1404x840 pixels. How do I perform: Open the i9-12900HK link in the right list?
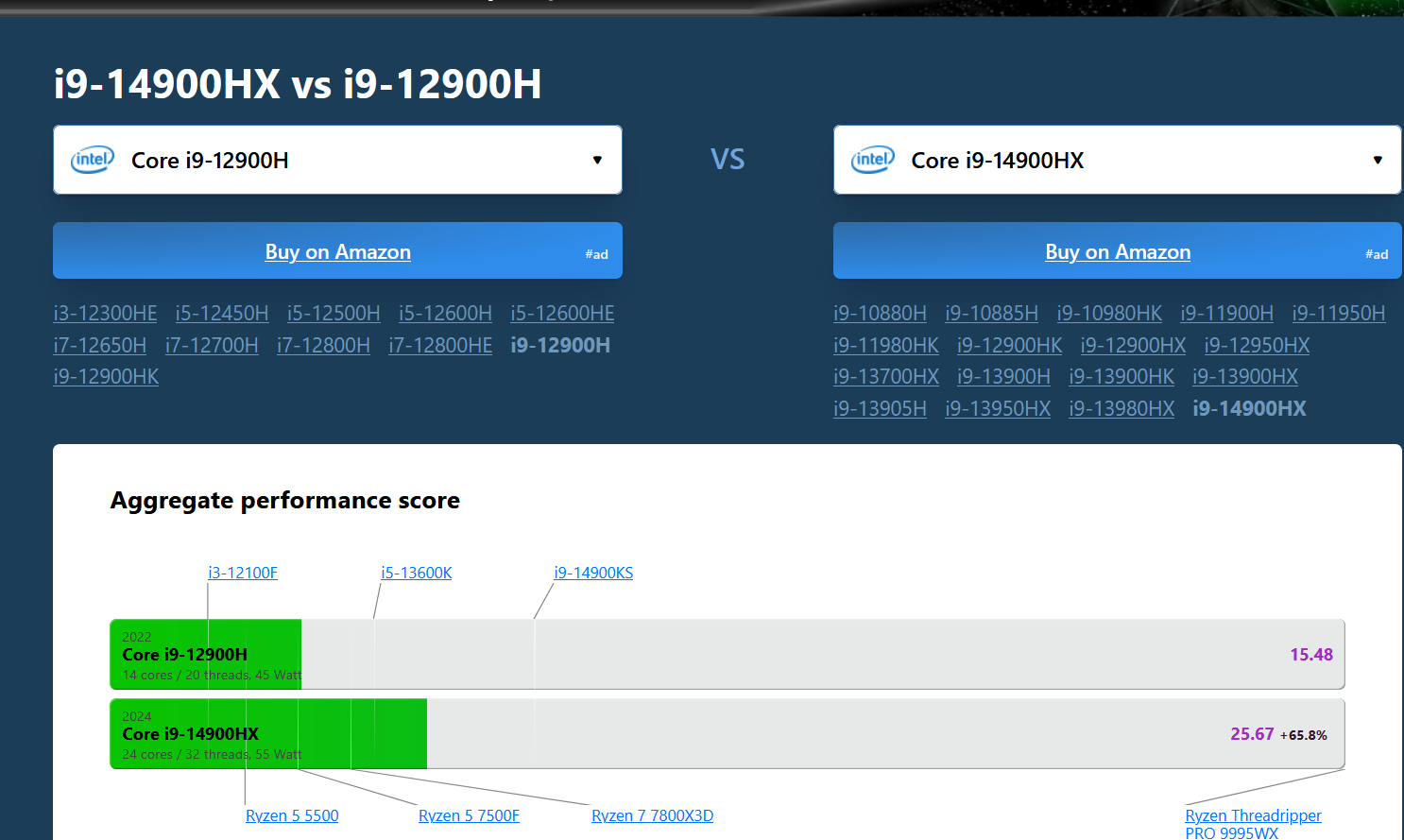click(x=1009, y=345)
